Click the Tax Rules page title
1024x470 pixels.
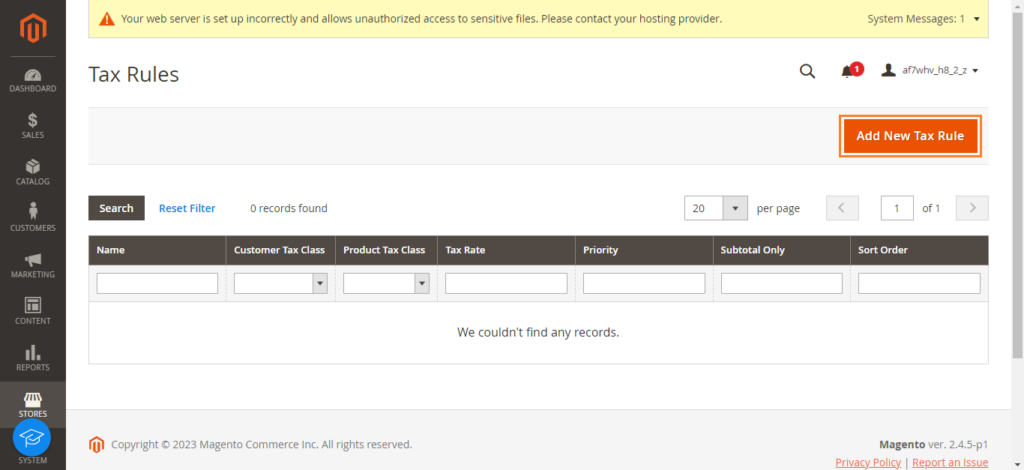(133, 74)
